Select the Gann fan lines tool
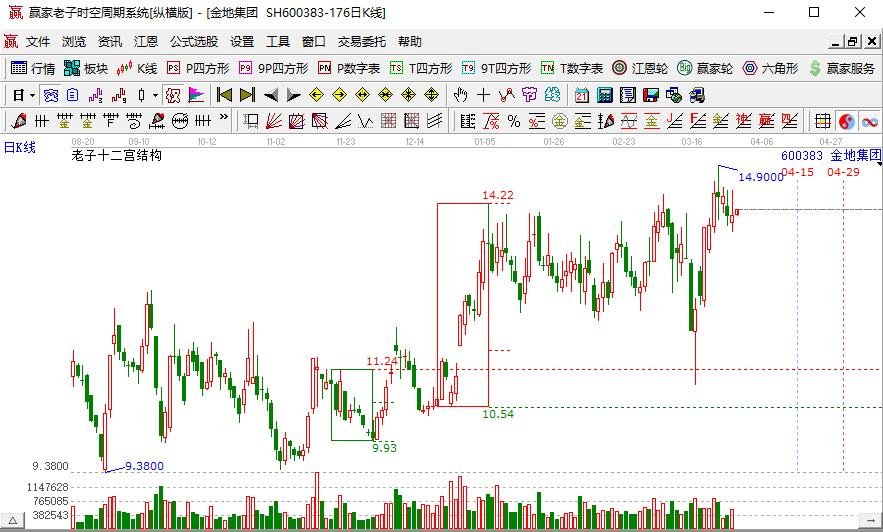This screenshot has width=883, height=532. point(274,120)
